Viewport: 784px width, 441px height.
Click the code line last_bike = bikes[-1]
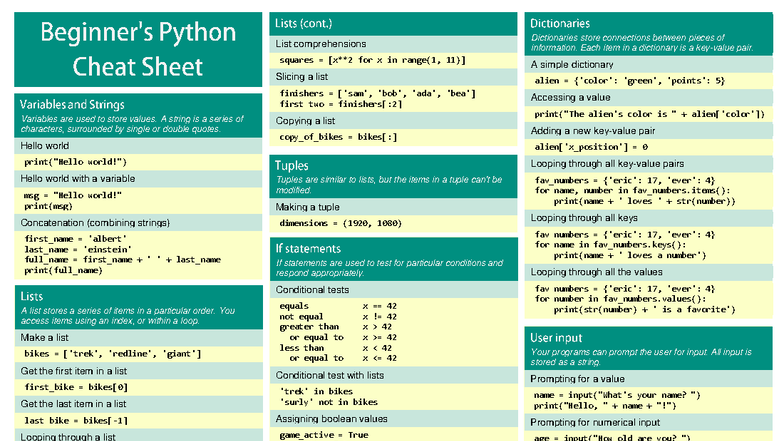point(76,420)
